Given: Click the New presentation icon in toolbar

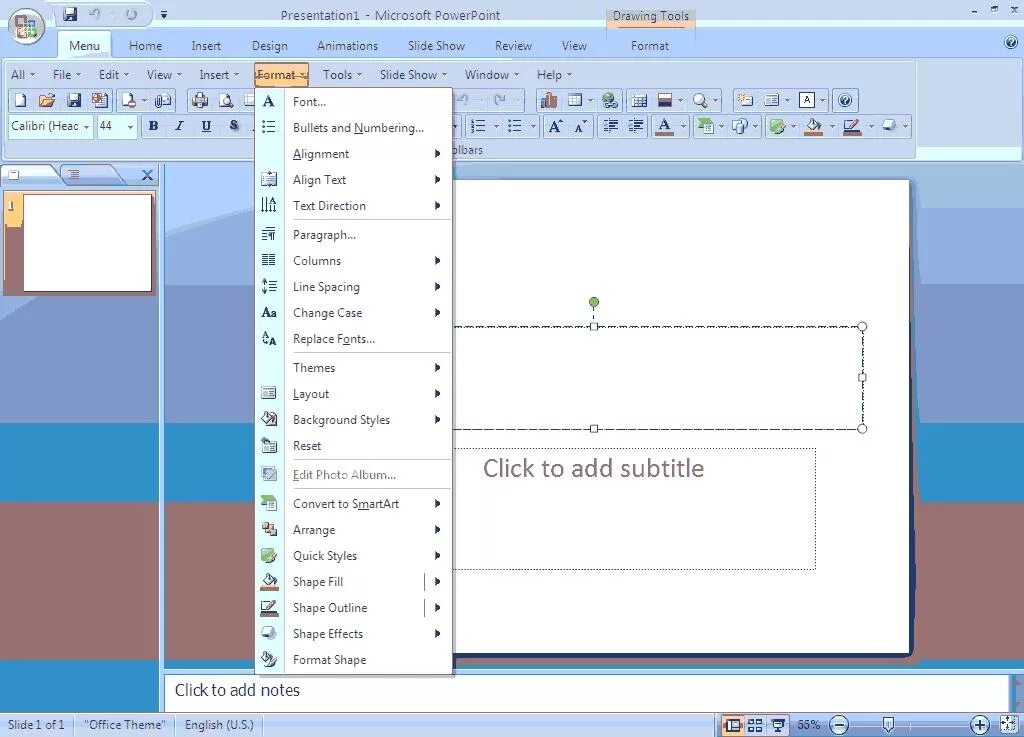Looking at the screenshot, I should [20, 101].
